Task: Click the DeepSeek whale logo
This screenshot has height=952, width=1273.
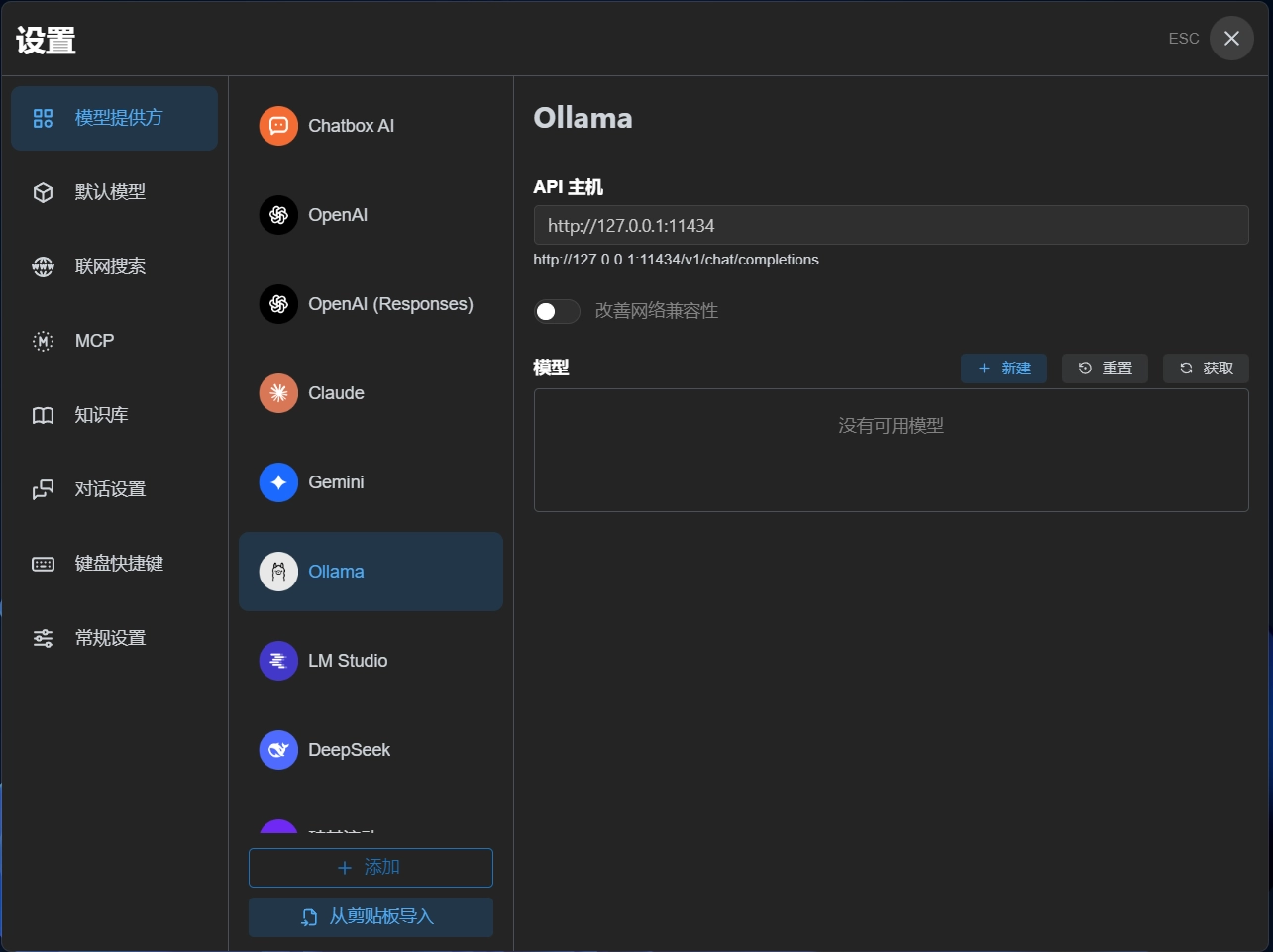Action: click(278, 750)
